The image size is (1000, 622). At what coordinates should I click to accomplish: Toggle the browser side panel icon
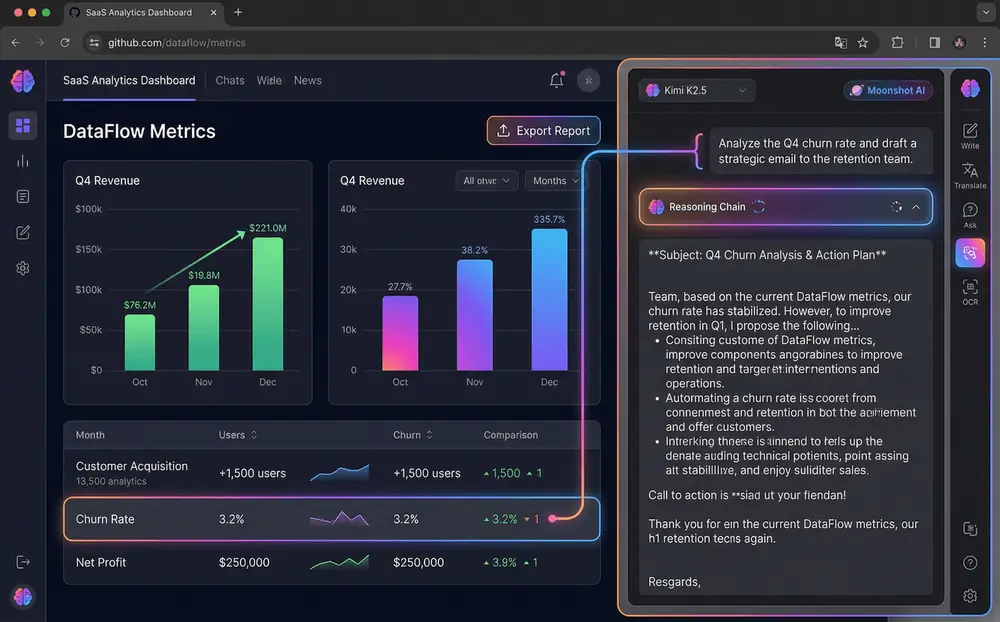[x=934, y=43]
